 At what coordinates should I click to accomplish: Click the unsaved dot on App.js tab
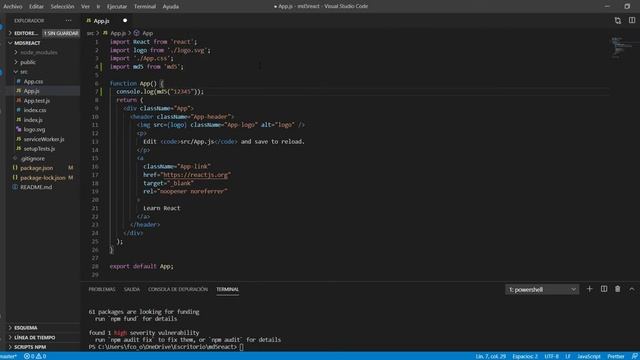[x=125, y=20]
